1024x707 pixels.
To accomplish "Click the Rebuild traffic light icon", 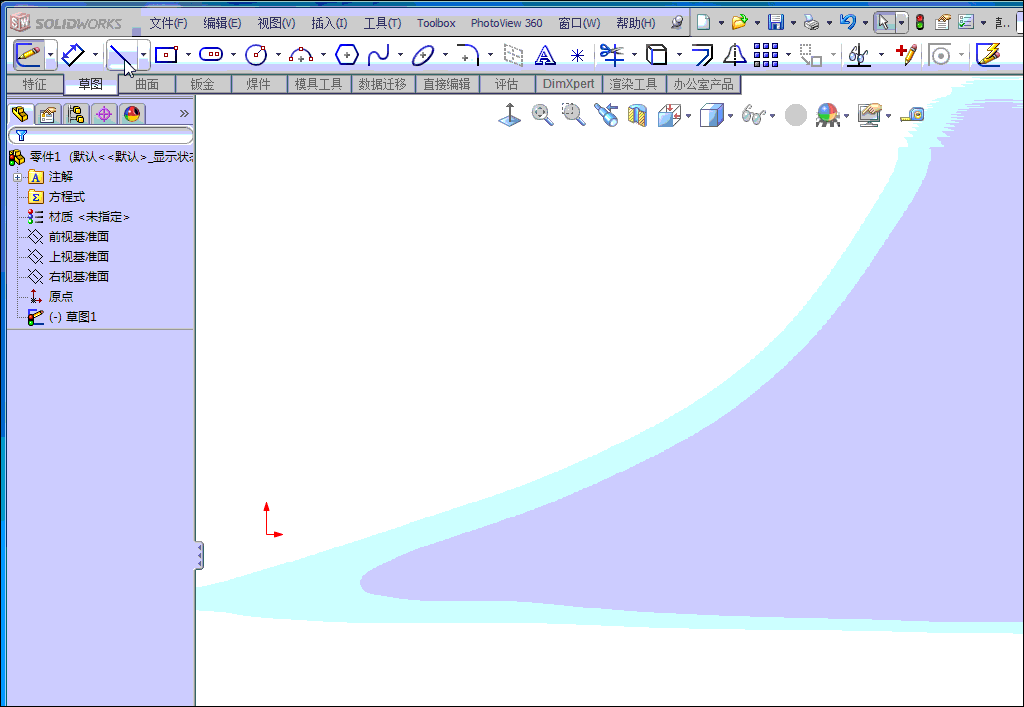I will click(920, 23).
